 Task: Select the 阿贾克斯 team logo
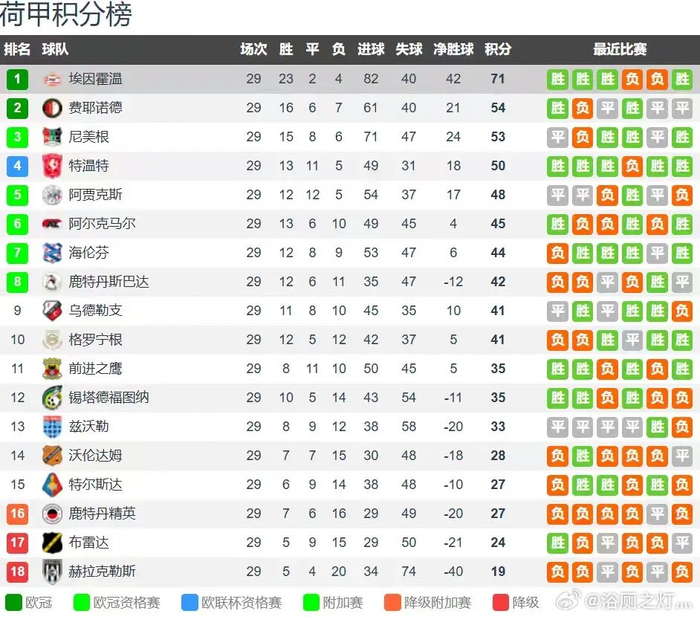[52, 195]
